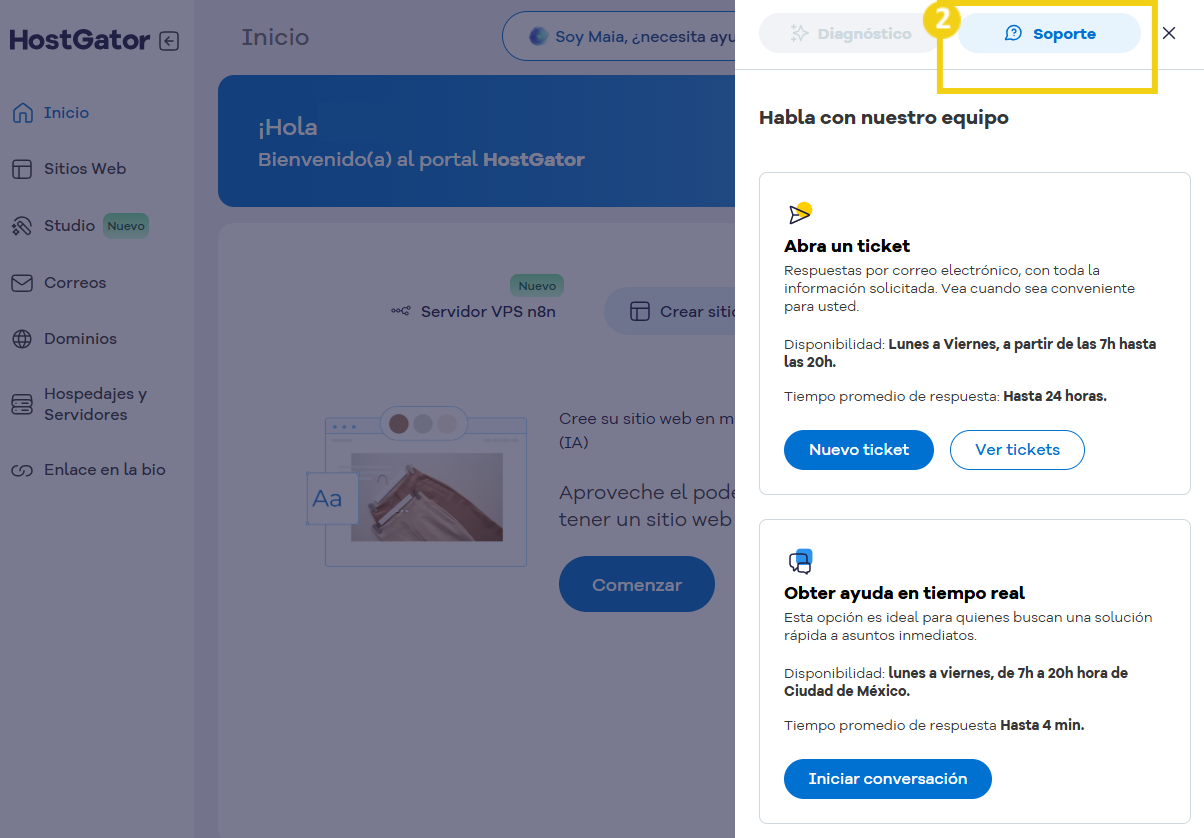Click the paper plane icon above Abra un ticket
The height and width of the screenshot is (838, 1204).
pos(800,211)
